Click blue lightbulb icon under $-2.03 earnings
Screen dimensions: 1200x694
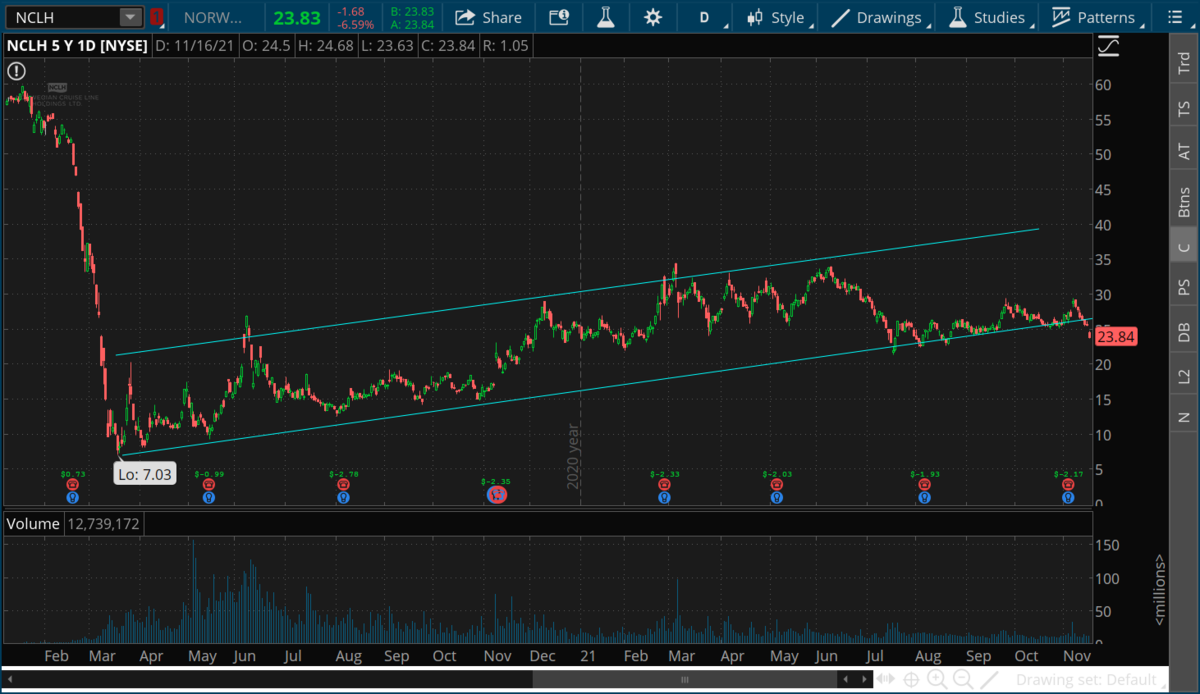(777, 497)
